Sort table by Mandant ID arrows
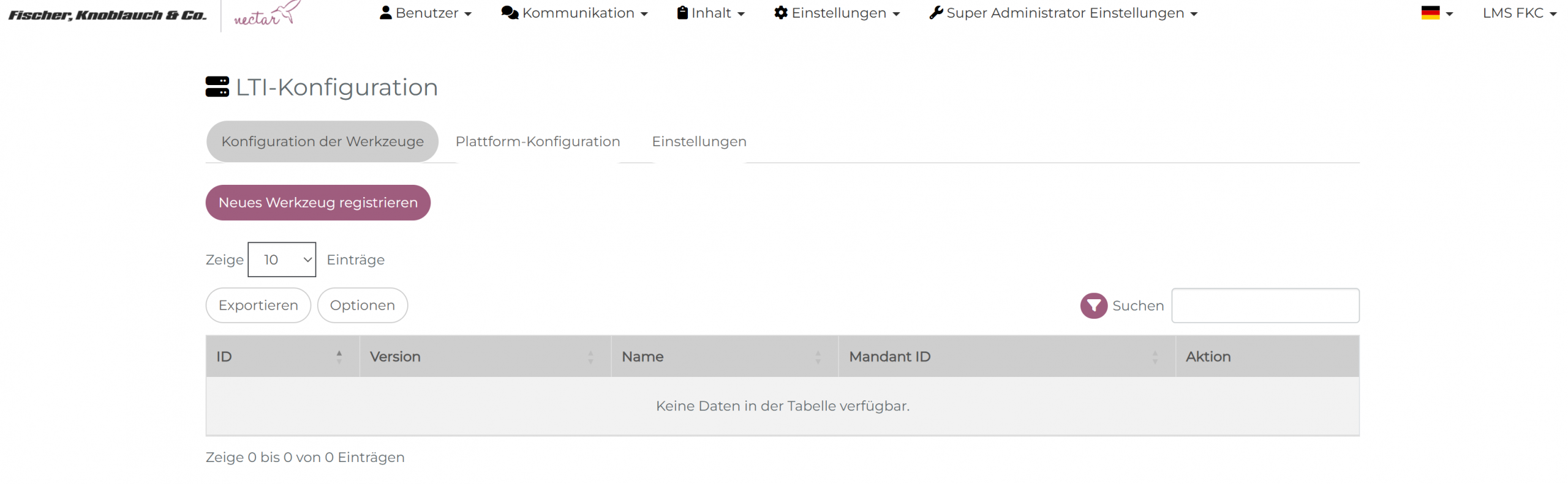Screen dimensions: 1568x484 click(1154, 357)
